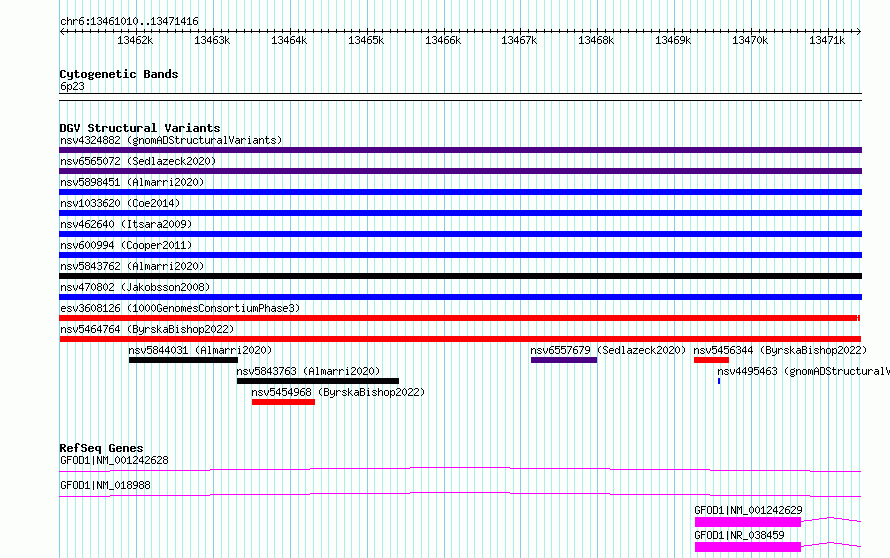
Task: Open the nsv5898451 Almarri2020 blue bar
Action: (460, 192)
